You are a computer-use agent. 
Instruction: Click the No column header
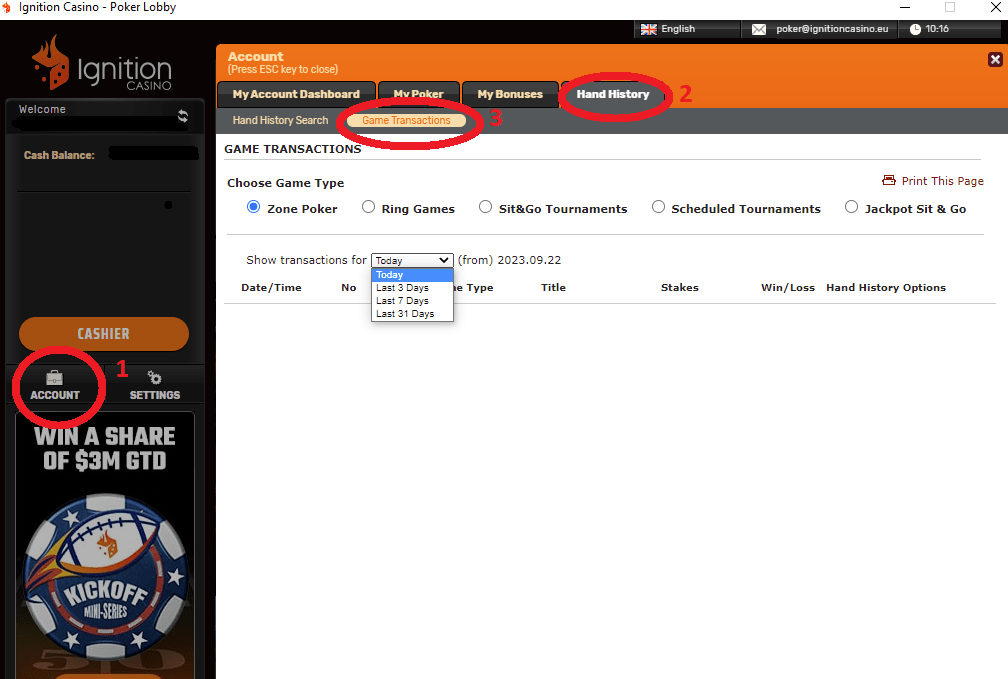tap(348, 287)
